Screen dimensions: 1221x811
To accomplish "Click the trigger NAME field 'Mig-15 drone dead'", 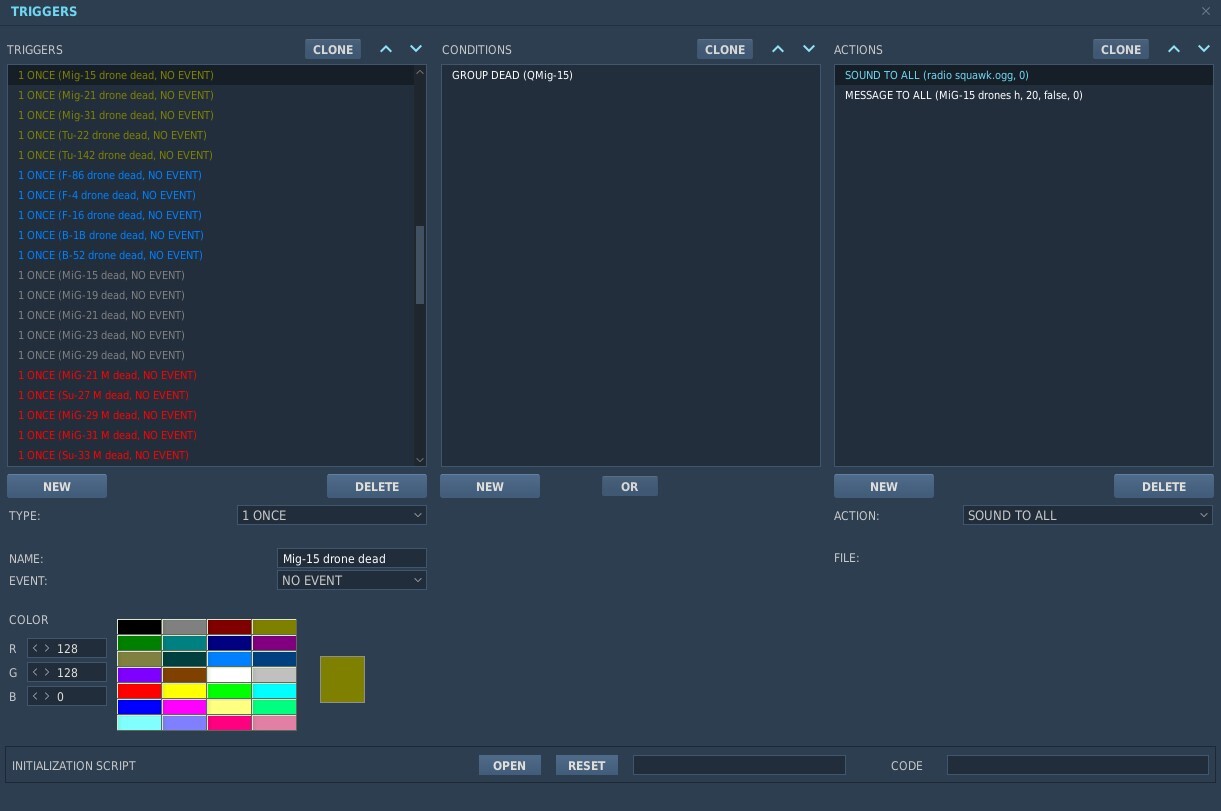I will click(352, 558).
